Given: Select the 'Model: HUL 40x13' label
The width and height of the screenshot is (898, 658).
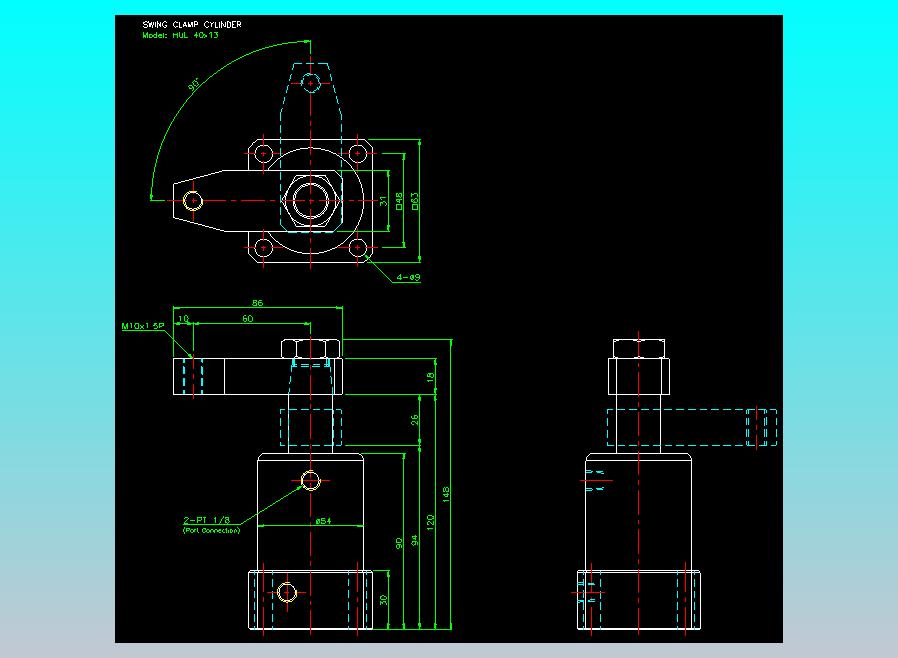Looking at the screenshot, I should tap(180, 35).
